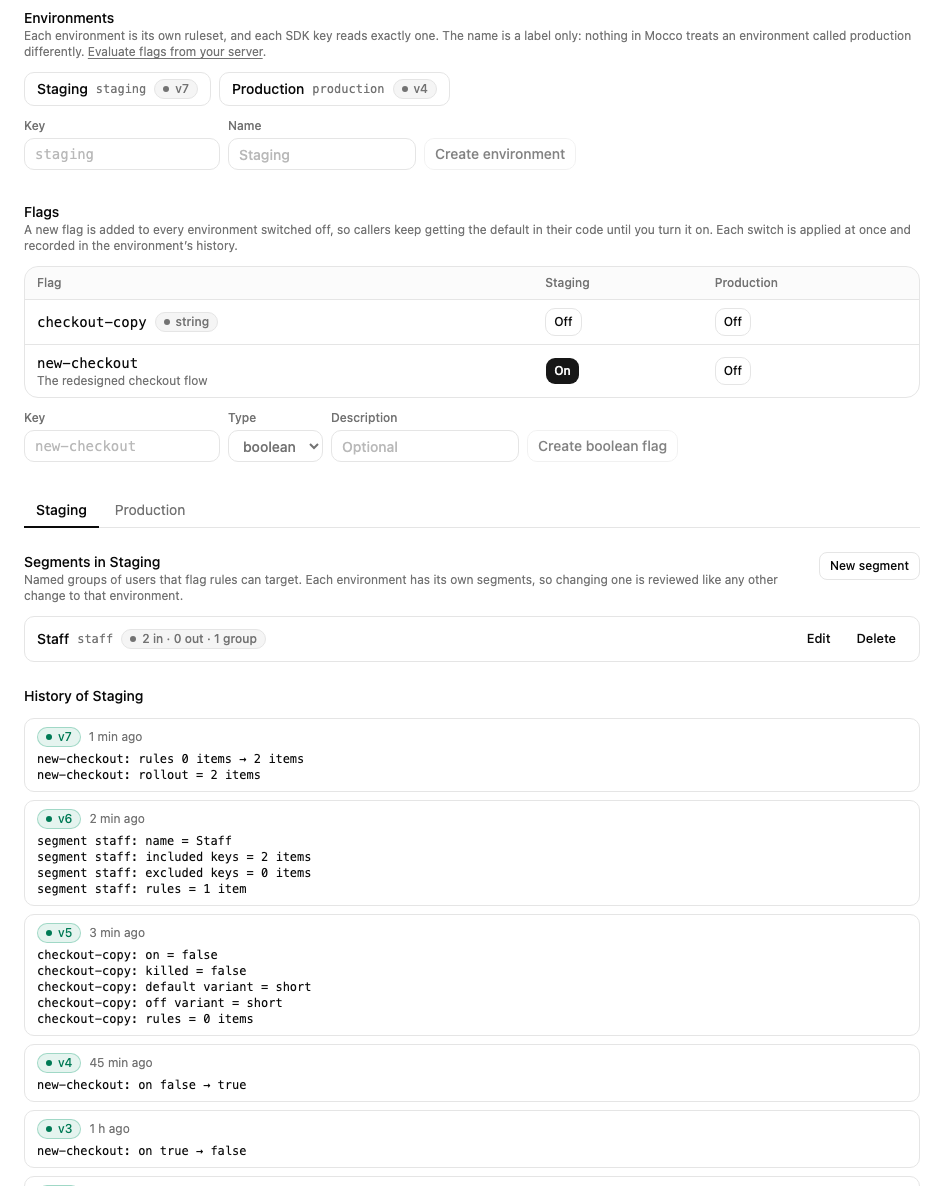Click the Create environment button
This screenshot has height=1186, width=944.
pos(499,154)
